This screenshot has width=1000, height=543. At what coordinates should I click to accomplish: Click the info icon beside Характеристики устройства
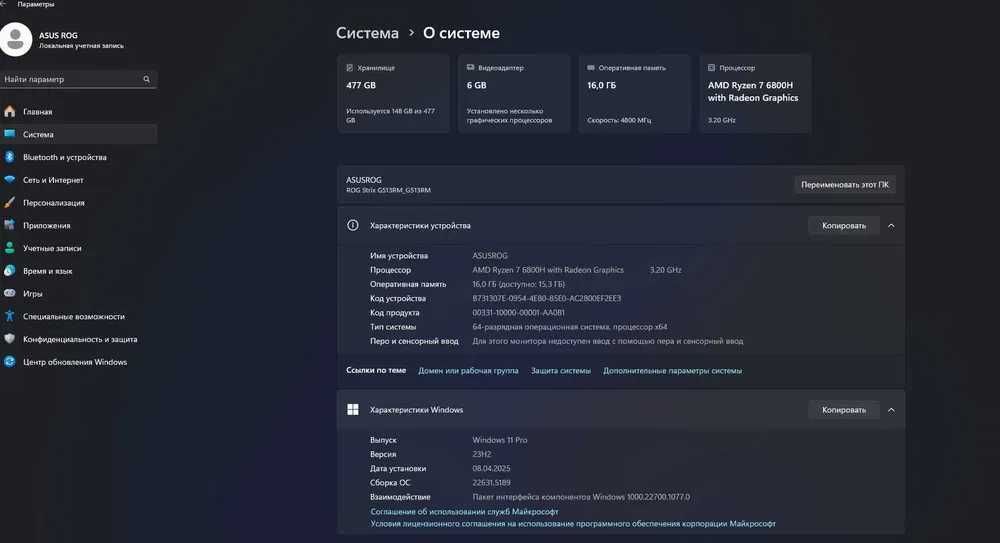[x=353, y=225]
